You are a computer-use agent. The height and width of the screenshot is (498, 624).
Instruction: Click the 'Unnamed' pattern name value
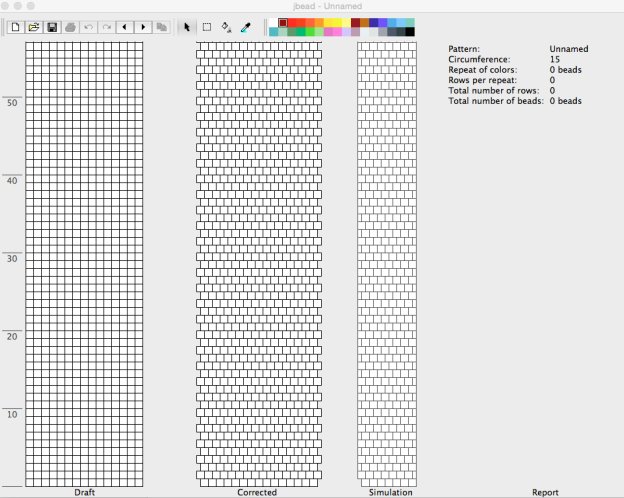(569, 49)
